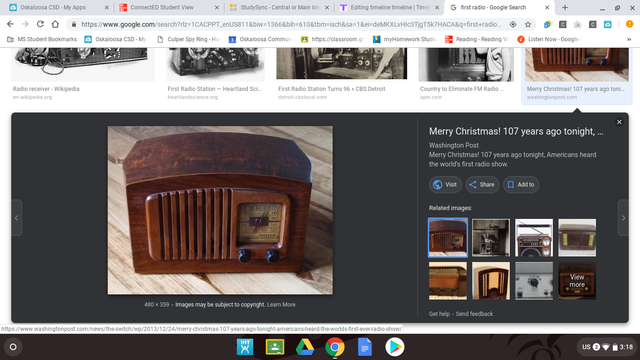Expand the hidden bookmarks chevron
Image resolution: width=640 pixels, height=360 pixels.
pos(629,39)
